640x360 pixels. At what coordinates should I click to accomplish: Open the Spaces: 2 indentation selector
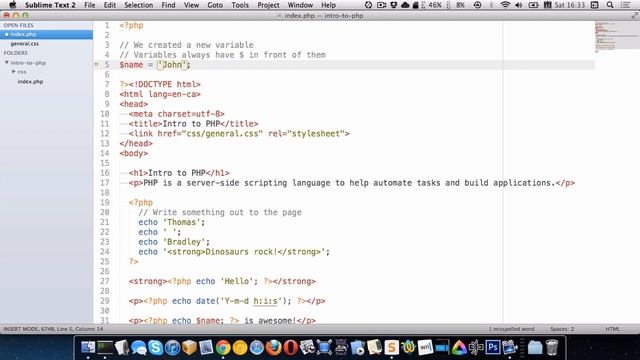[562, 329]
